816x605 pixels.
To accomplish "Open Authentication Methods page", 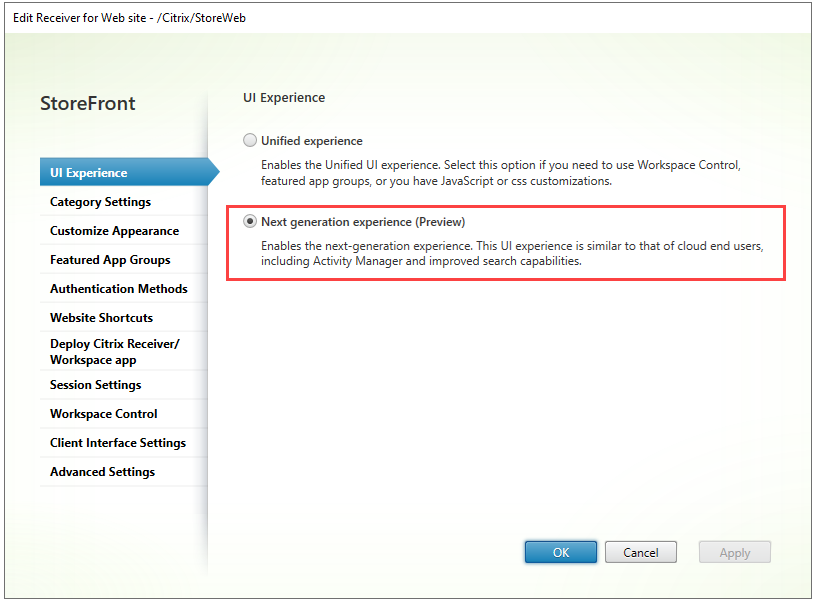I will click(118, 289).
